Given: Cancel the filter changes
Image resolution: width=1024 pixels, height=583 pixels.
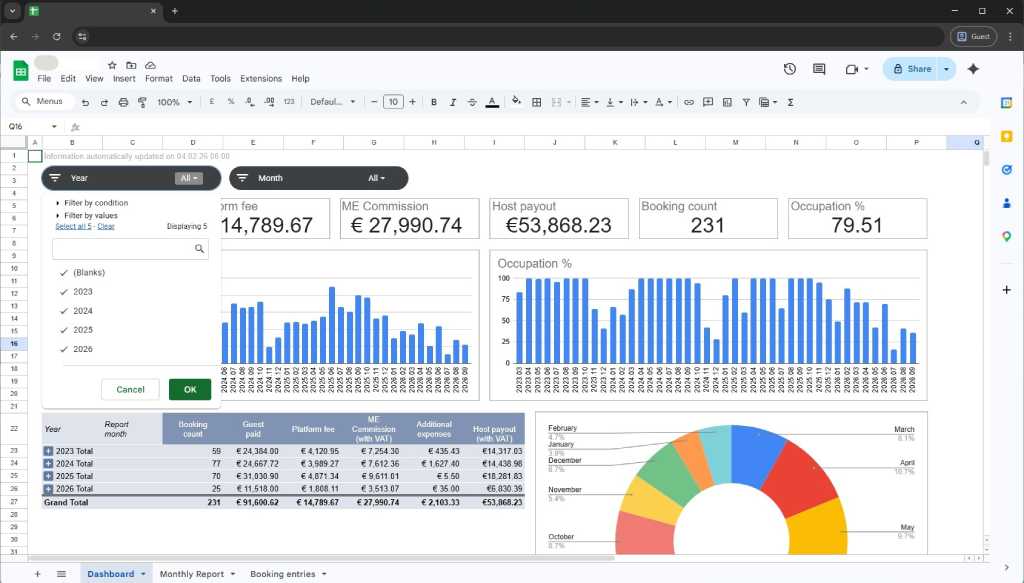Looking at the screenshot, I should (x=130, y=389).
